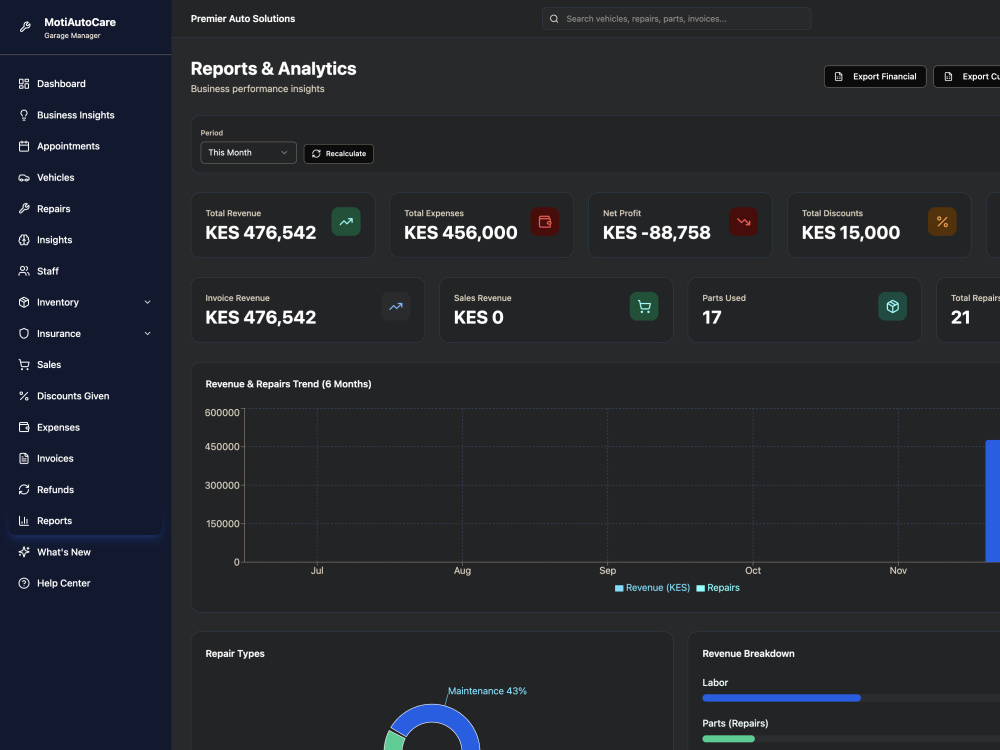Image resolution: width=1000 pixels, height=750 pixels.
Task: Click the Net Profit trending-down icon
Action: click(x=744, y=222)
